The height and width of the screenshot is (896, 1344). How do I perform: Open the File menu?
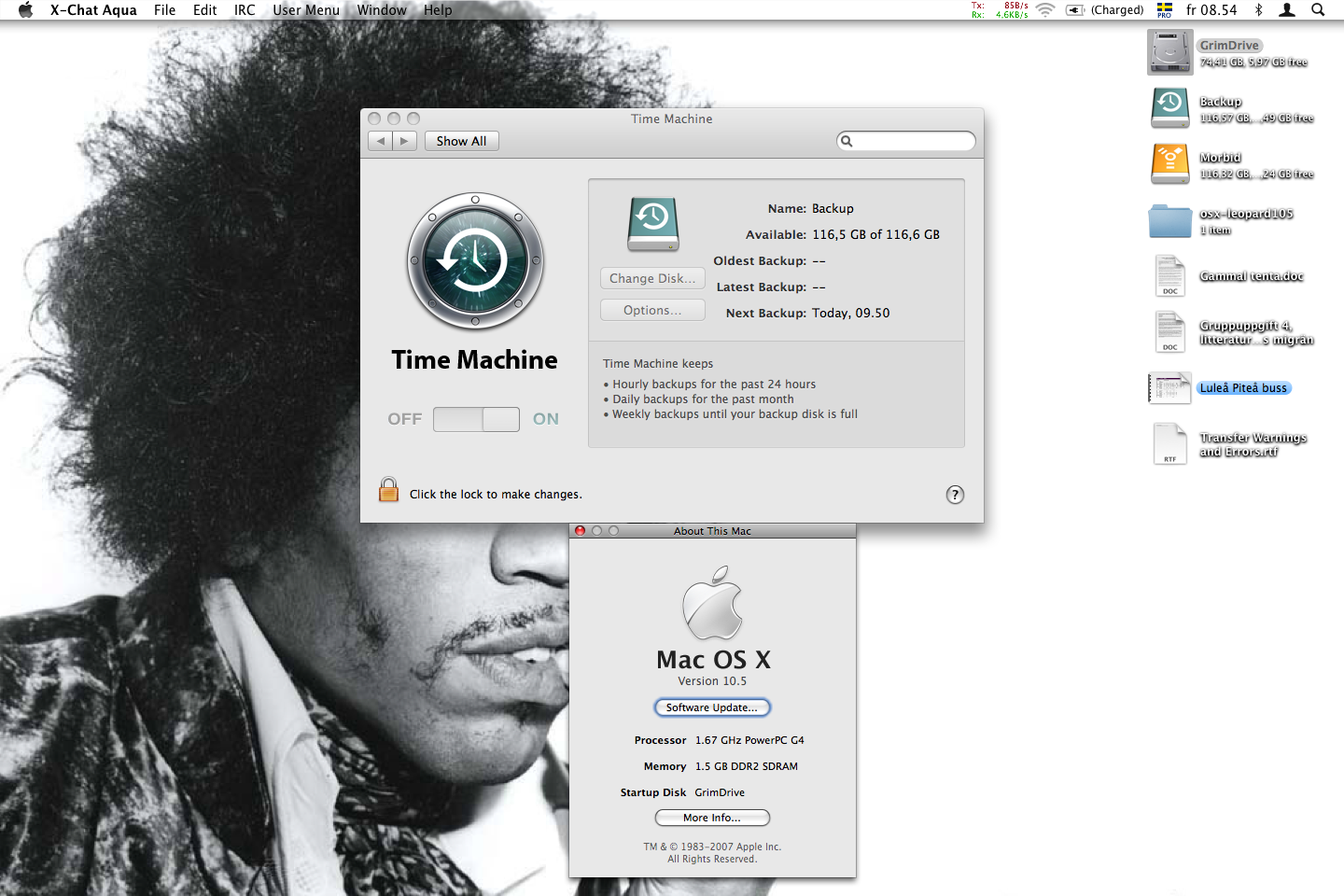(164, 10)
